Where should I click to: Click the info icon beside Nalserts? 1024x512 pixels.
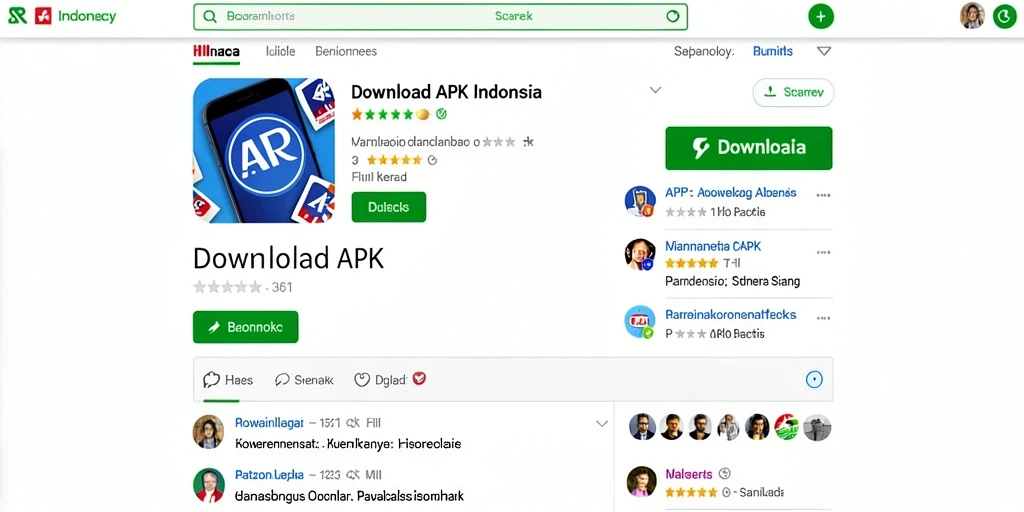(724, 473)
